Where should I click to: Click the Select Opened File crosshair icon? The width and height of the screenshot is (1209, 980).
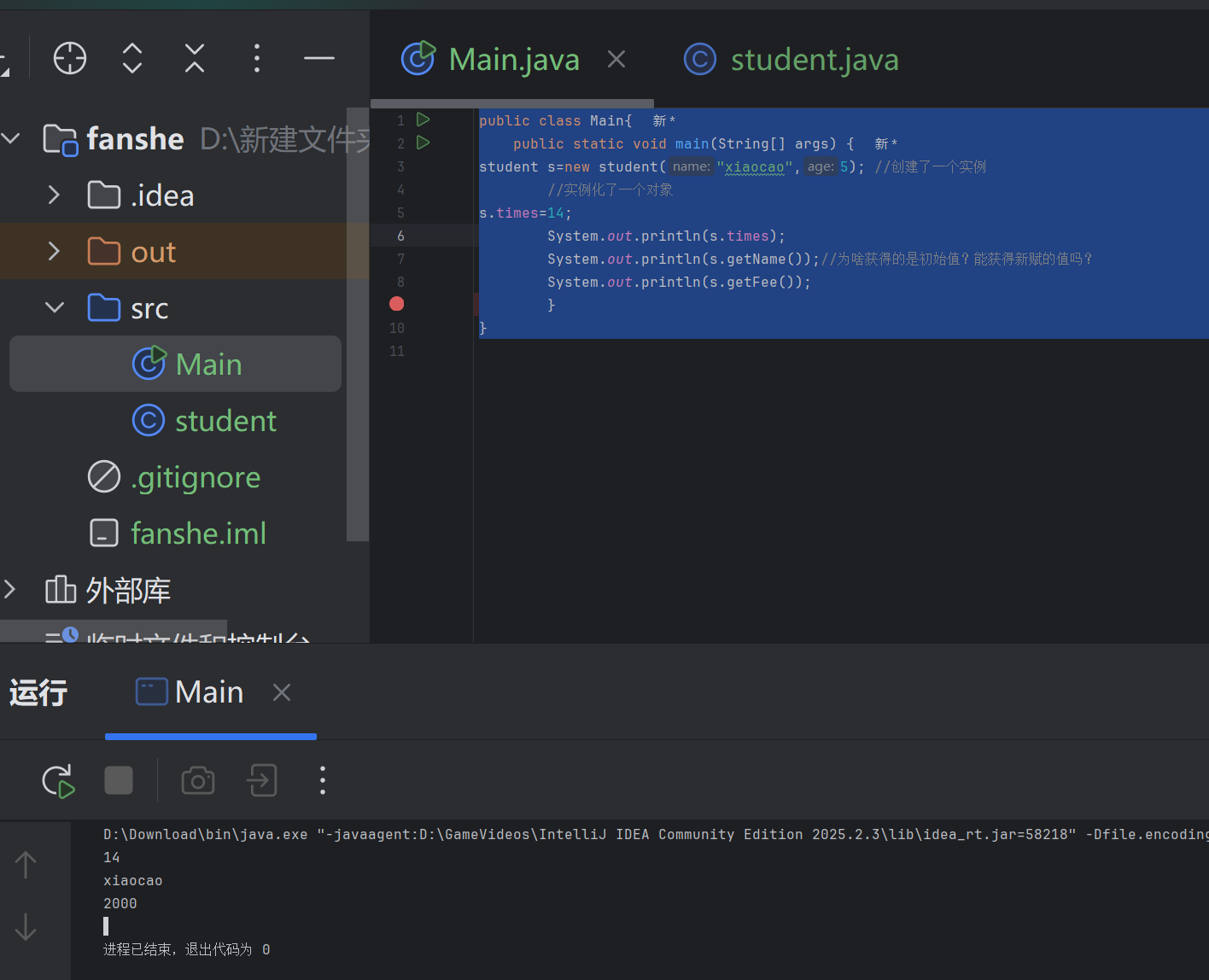(70, 58)
